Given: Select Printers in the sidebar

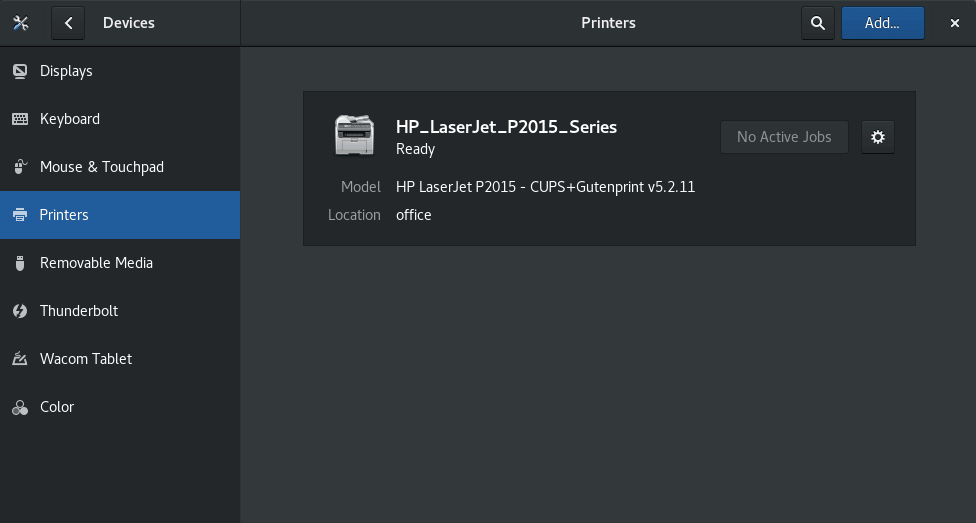Looking at the screenshot, I should coord(64,215).
